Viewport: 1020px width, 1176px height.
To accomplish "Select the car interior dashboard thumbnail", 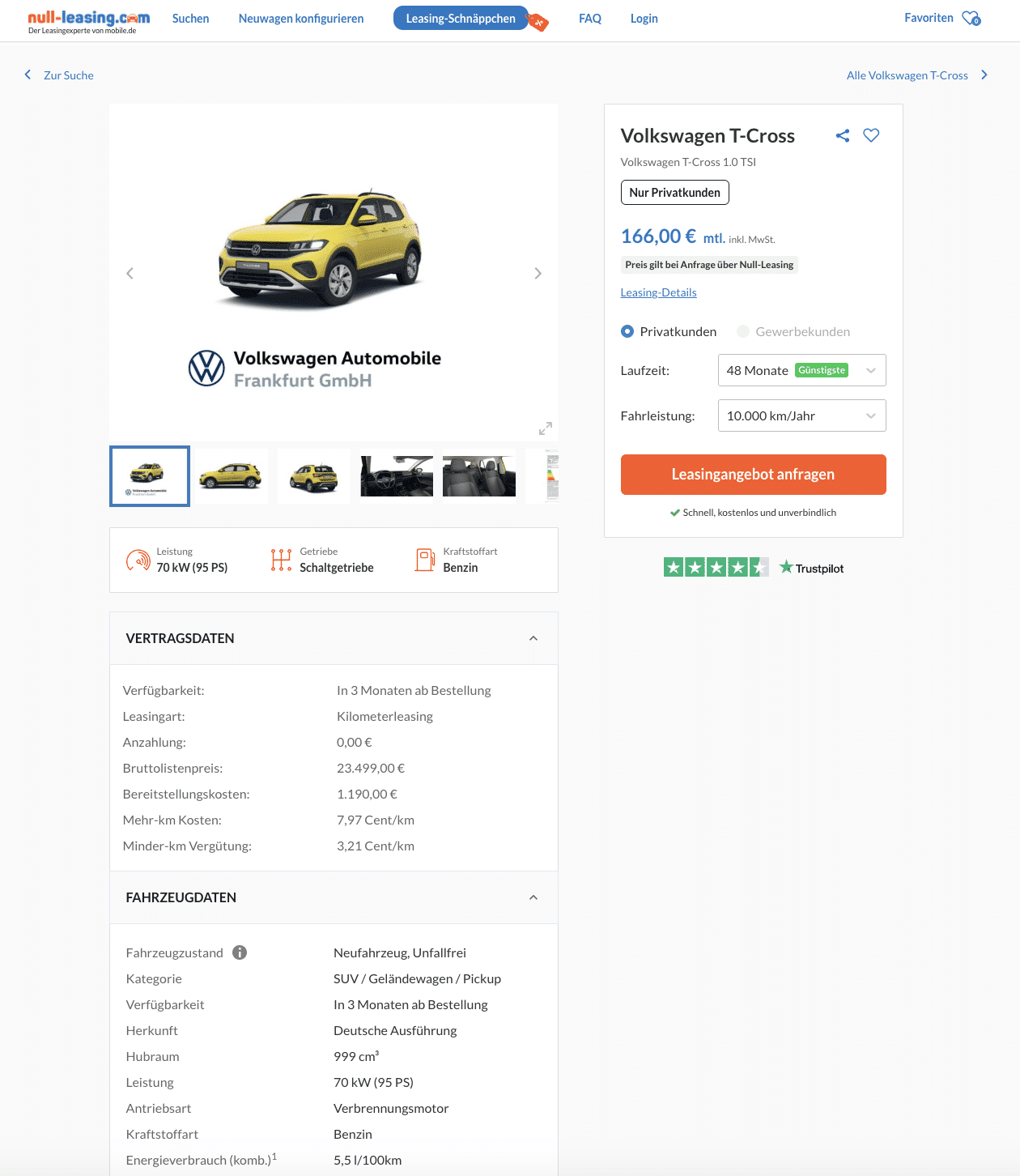I will point(397,476).
